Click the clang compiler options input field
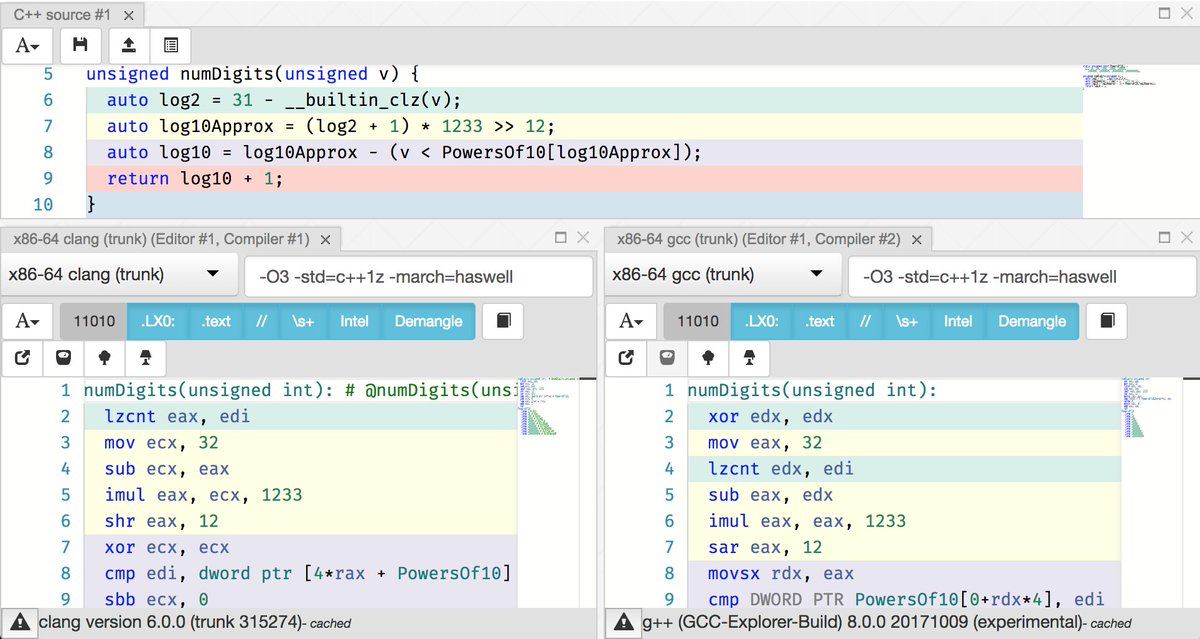The width and height of the screenshot is (1200, 639). pyautogui.click(x=418, y=276)
